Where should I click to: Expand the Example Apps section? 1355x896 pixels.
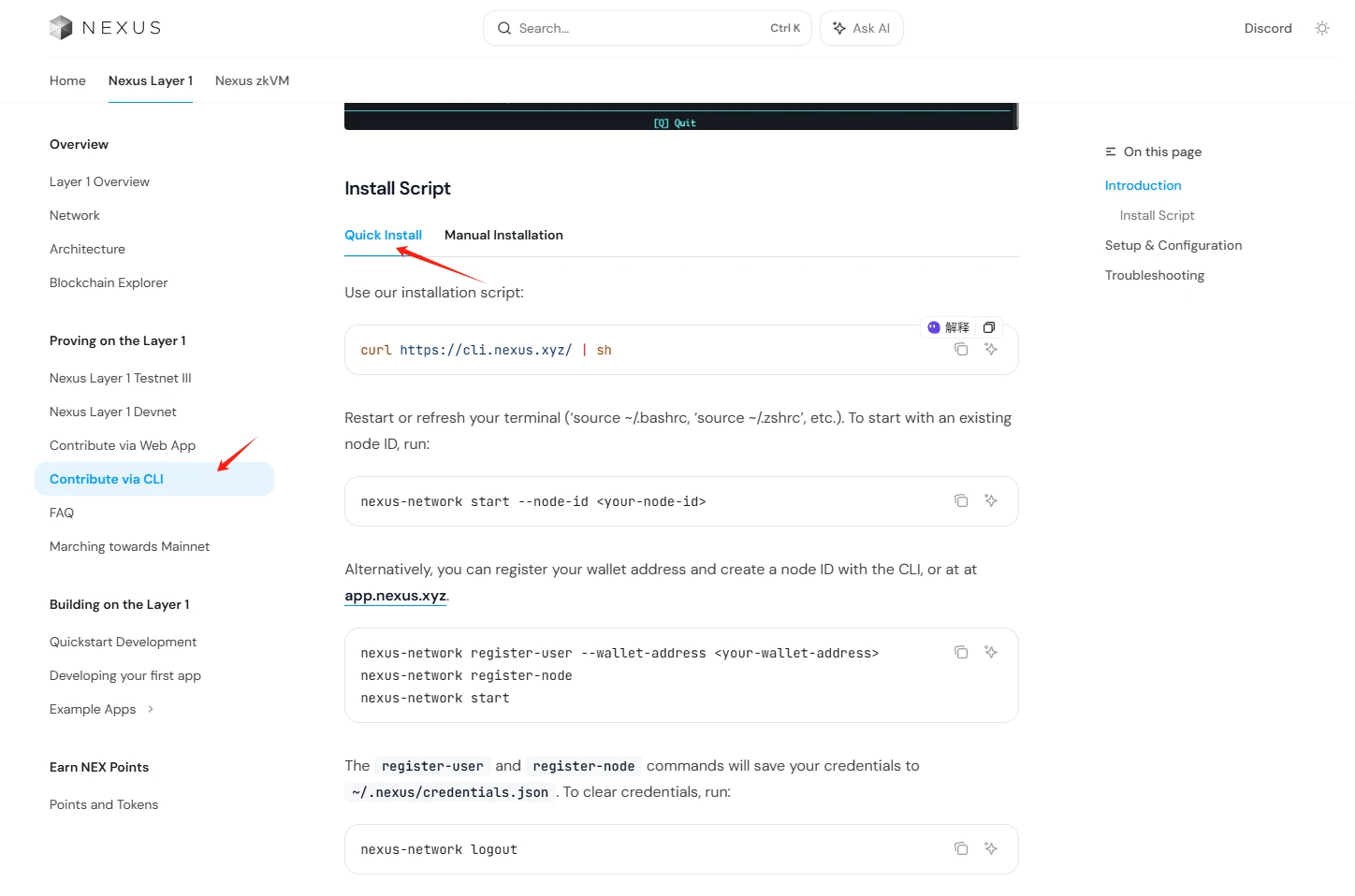(x=101, y=709)
